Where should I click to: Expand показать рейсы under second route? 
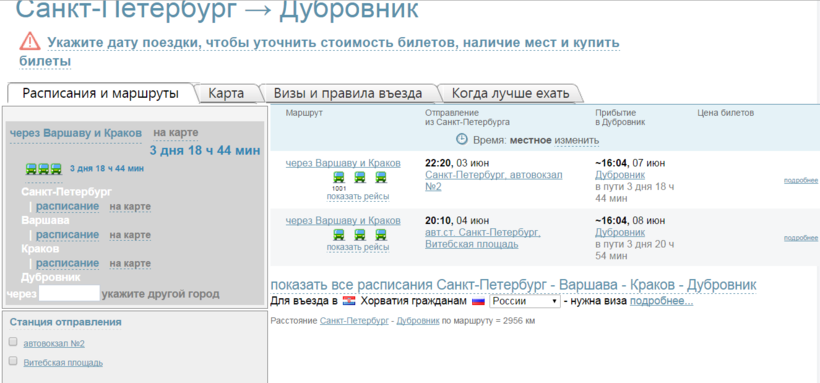(358, 247)
